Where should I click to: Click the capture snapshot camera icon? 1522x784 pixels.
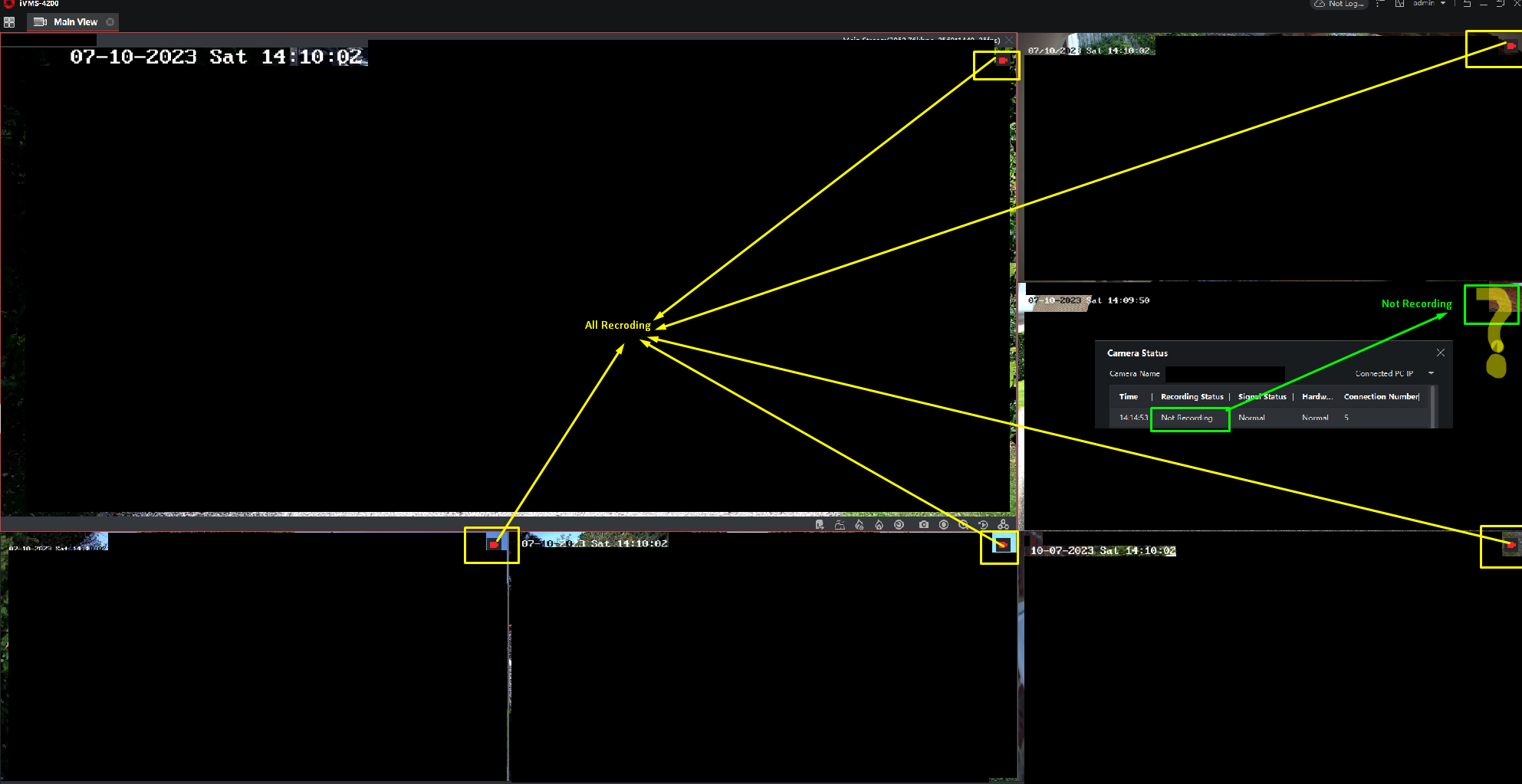923,525
